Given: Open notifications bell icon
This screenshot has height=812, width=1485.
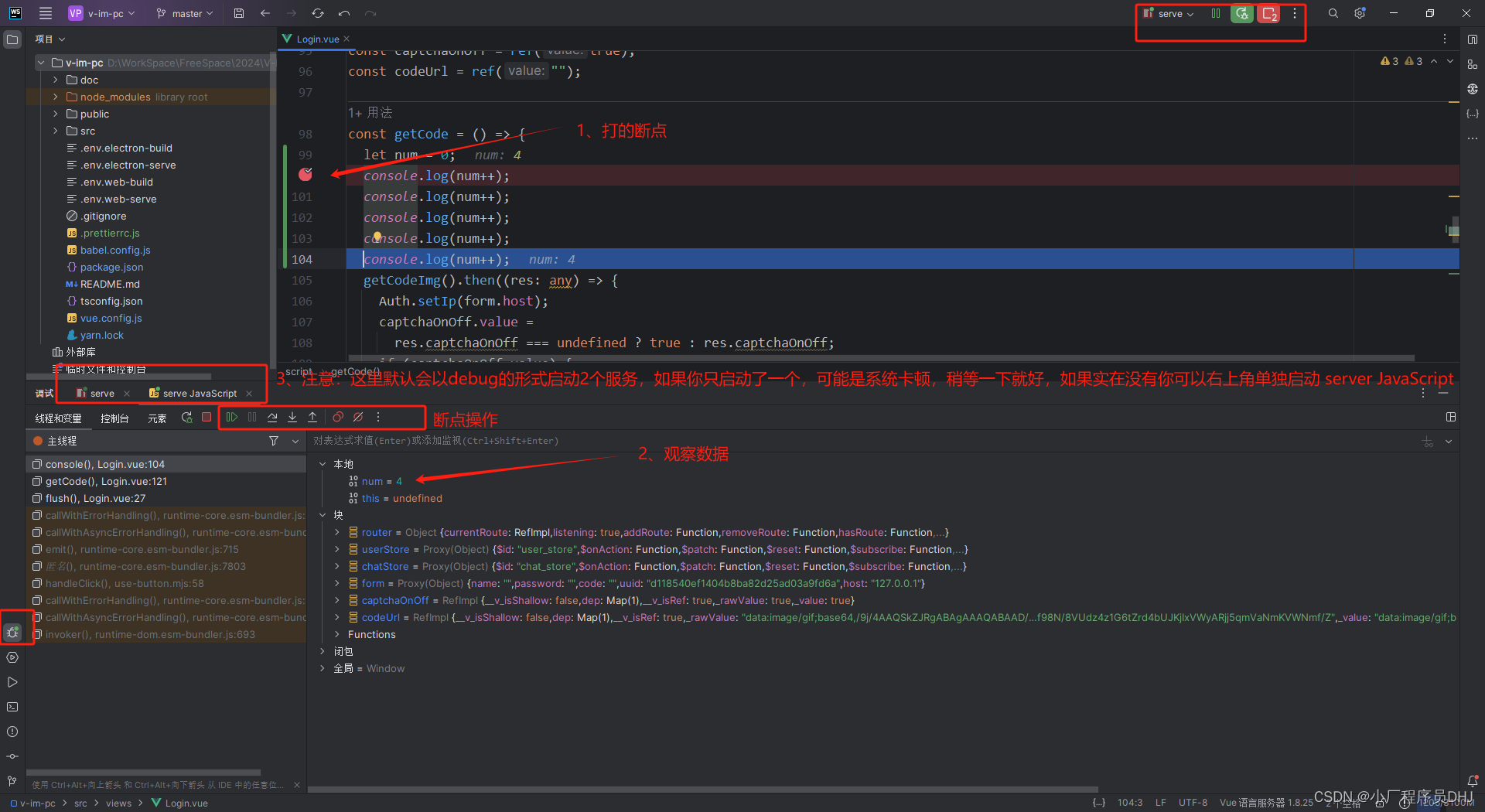Looking at the screenshot, I should tap(1473, 781).
